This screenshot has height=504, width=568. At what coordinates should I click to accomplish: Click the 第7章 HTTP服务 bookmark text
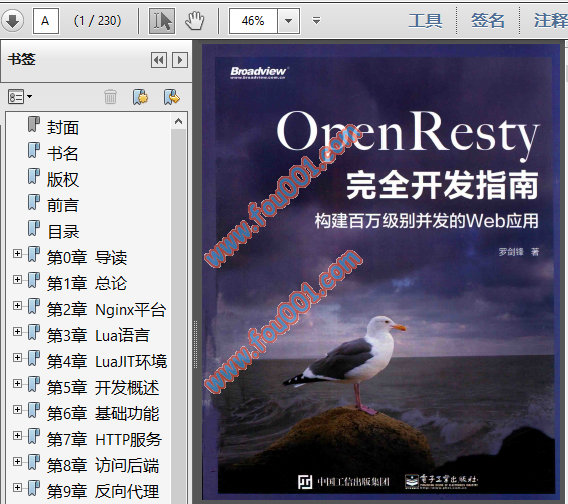click(x=104, y=440)
